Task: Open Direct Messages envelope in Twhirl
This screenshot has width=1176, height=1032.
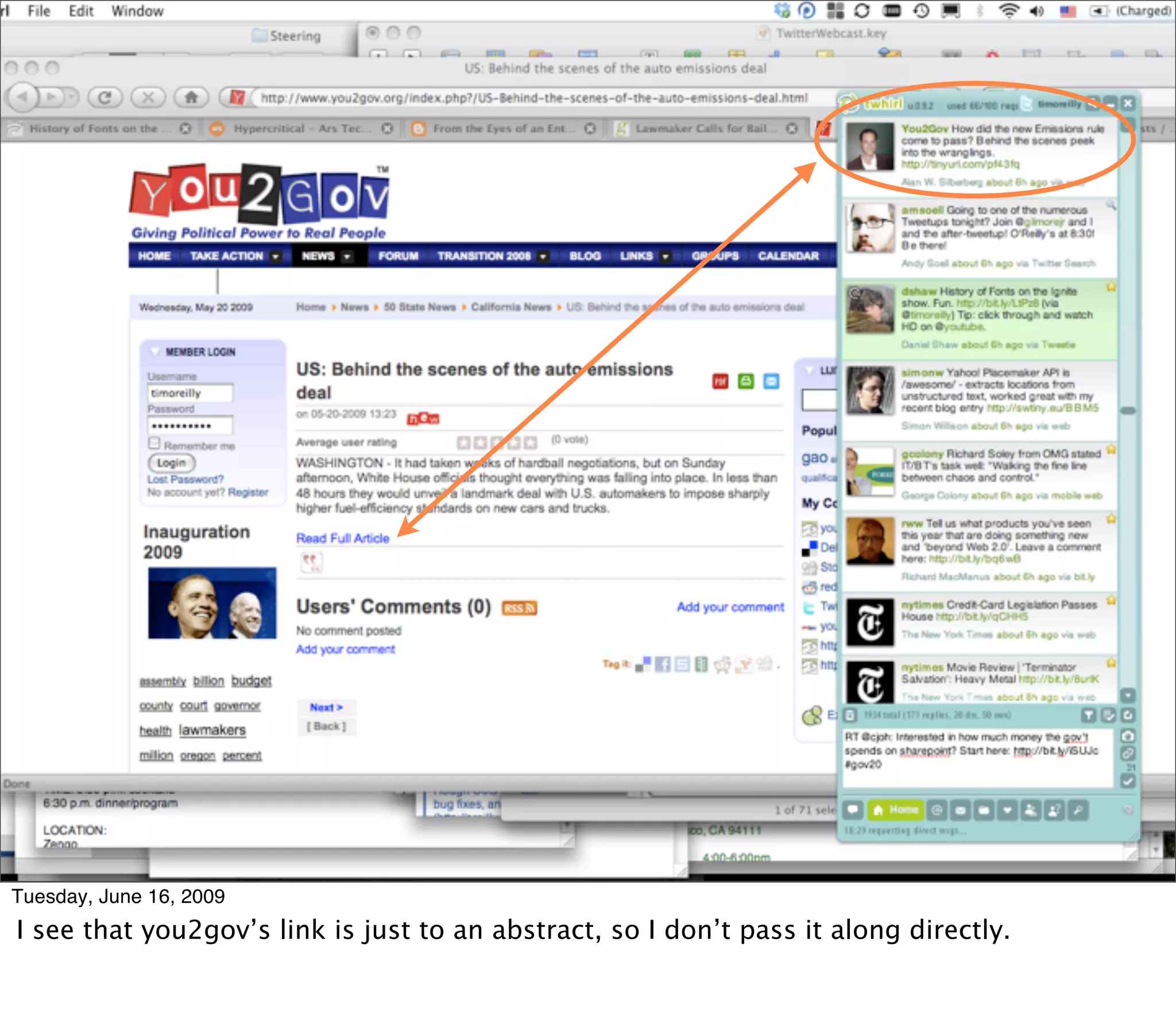Action: pyautogui.click(x=960, y=810)
